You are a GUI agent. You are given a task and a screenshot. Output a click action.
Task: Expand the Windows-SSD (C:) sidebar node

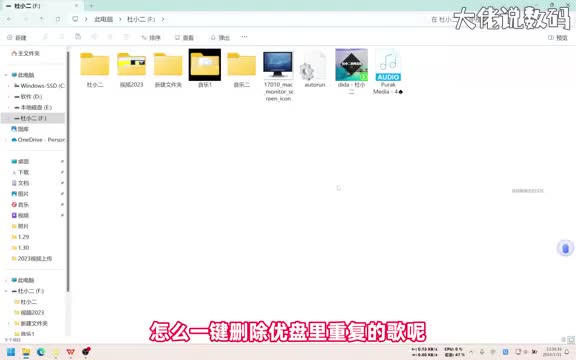pyautogui.click(x=9, y=86)
